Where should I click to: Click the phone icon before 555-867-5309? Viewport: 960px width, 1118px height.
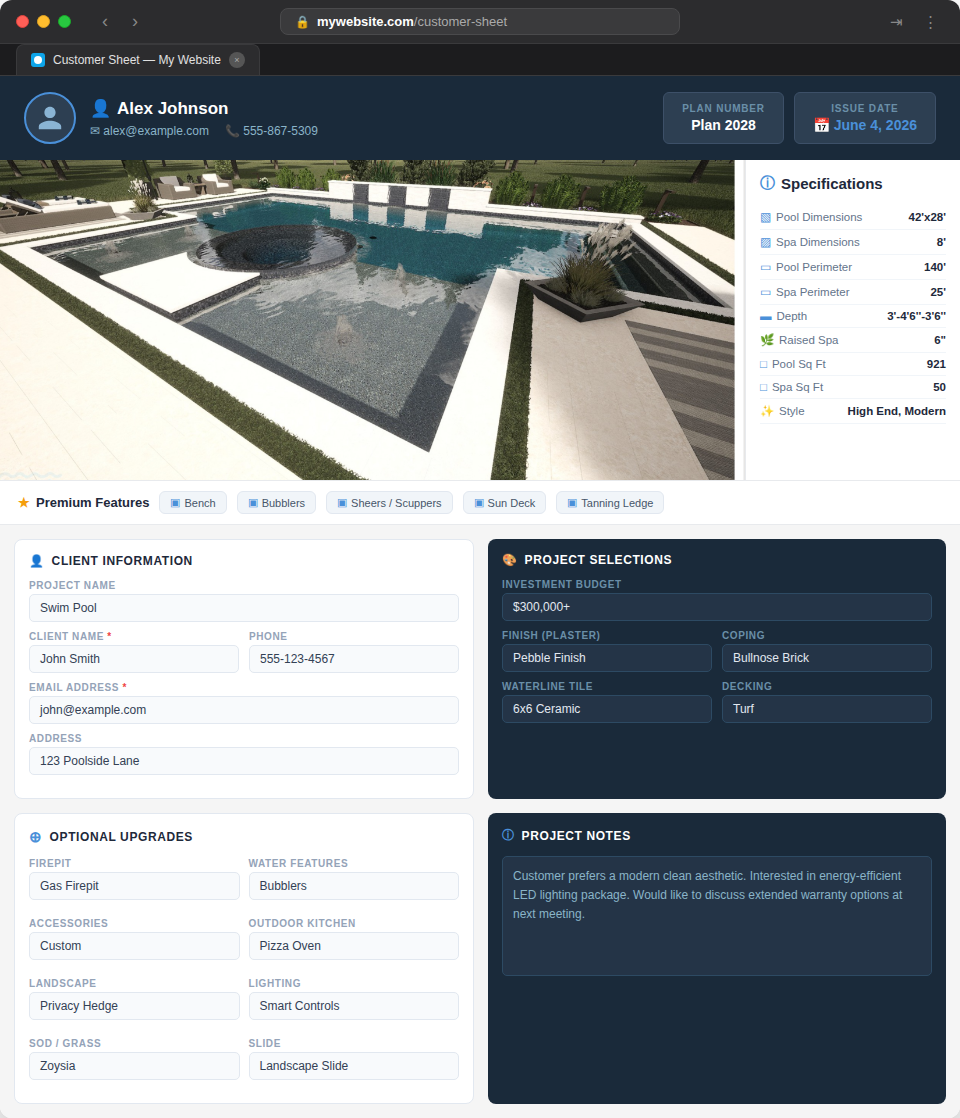click(232, 130)
